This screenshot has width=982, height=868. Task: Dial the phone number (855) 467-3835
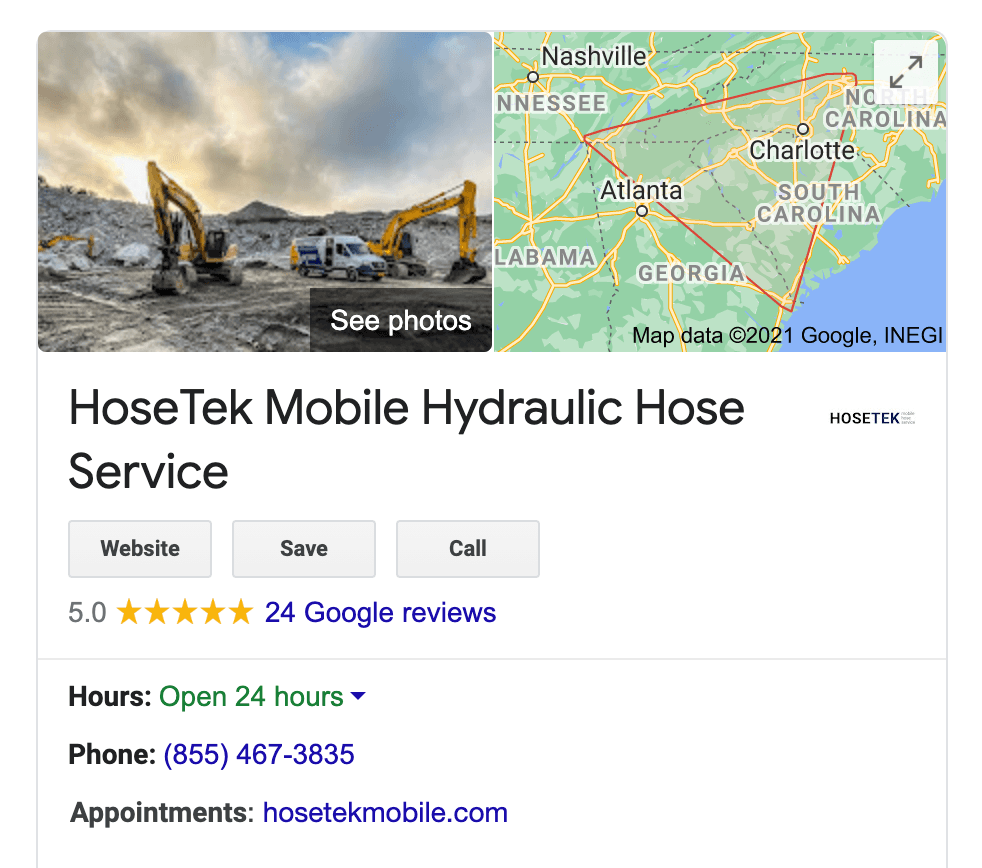(259, 754)
